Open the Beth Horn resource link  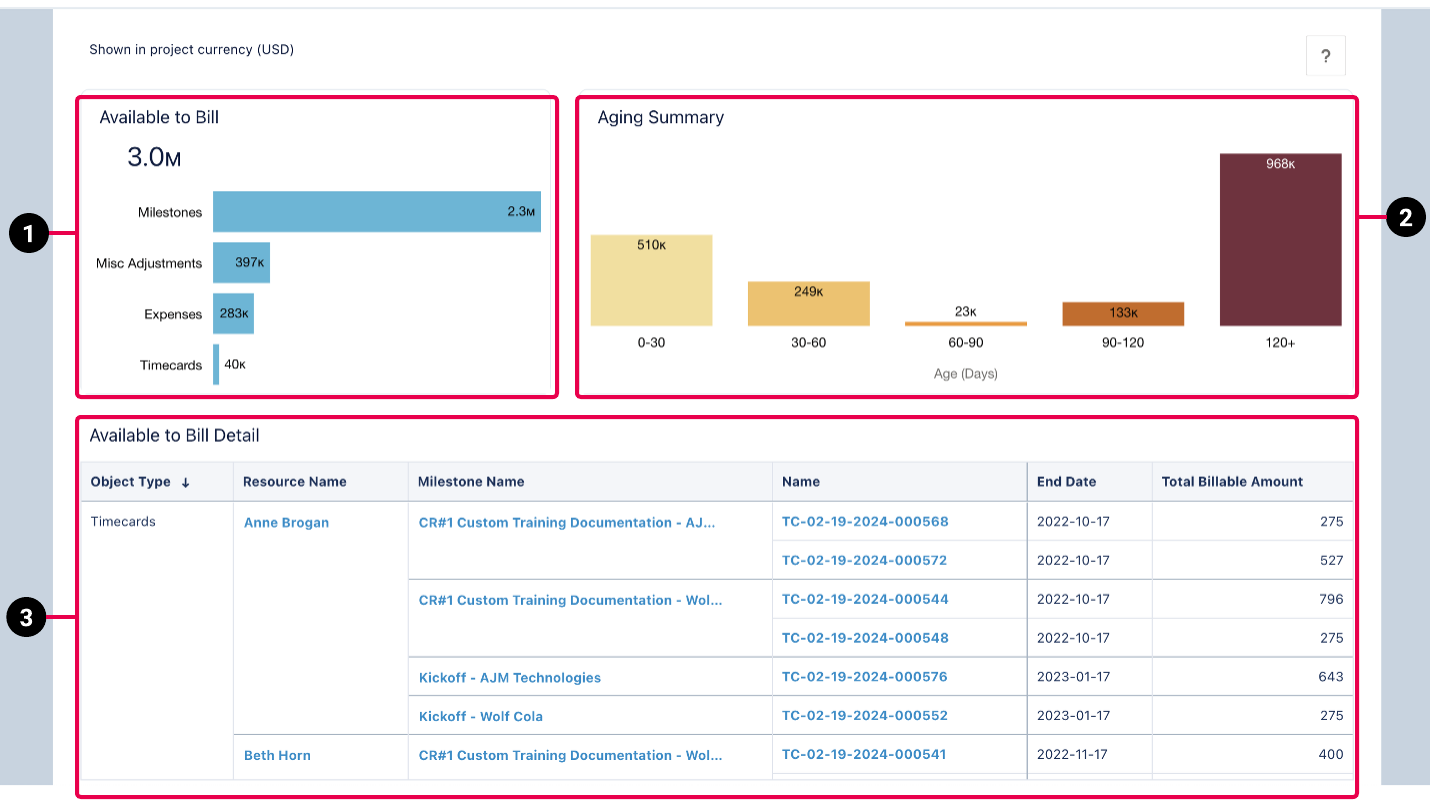[x=277, y=755]
